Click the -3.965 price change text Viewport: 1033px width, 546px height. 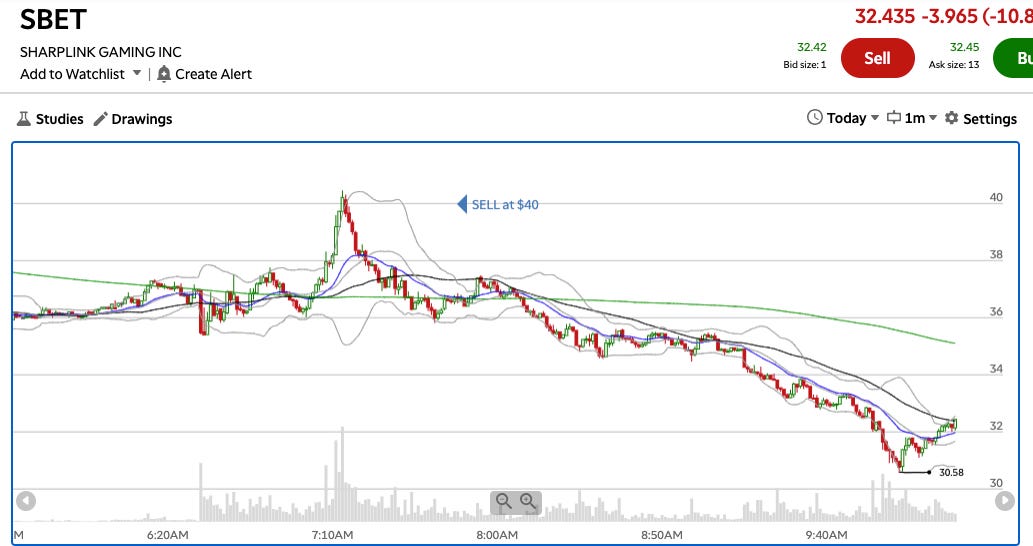point(949,16)
